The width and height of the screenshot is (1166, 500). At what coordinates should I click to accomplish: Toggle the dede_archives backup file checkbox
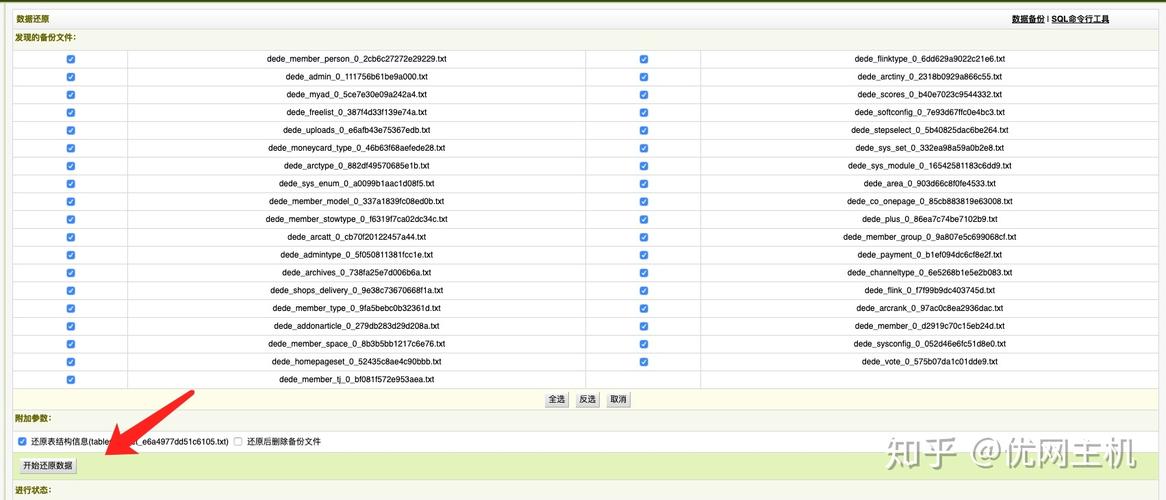click(70, 272)
